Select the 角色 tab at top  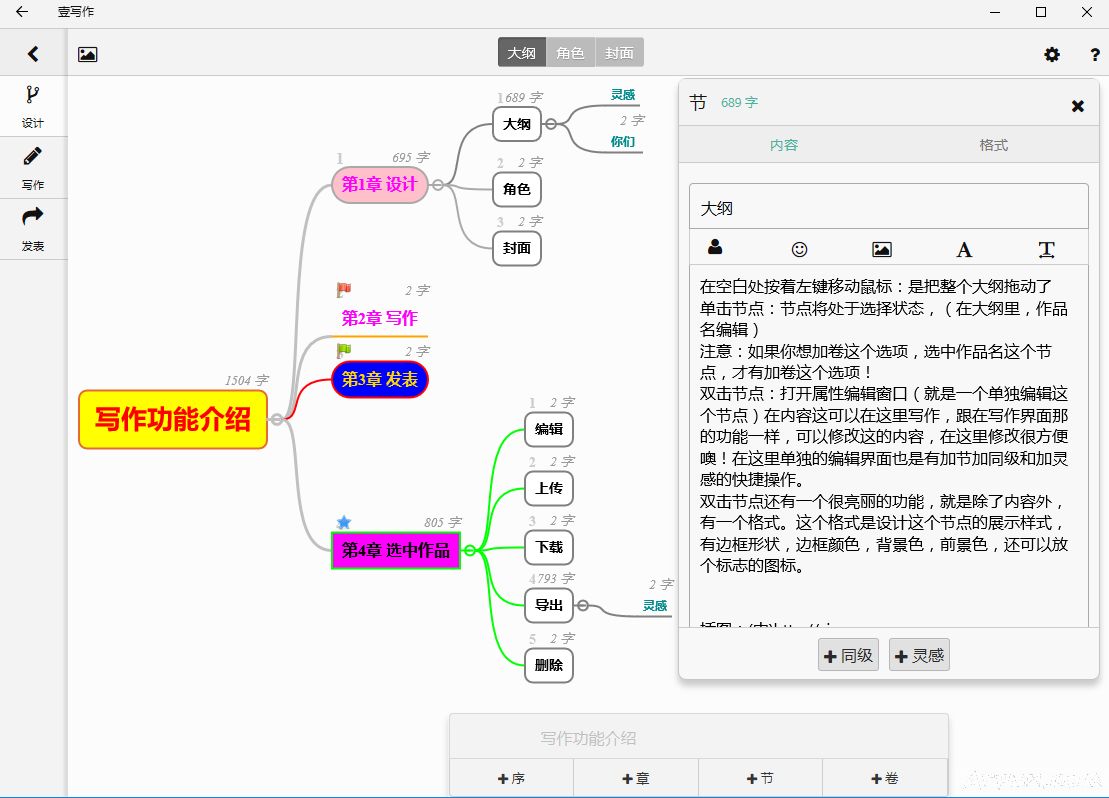(x=570, y=53)
